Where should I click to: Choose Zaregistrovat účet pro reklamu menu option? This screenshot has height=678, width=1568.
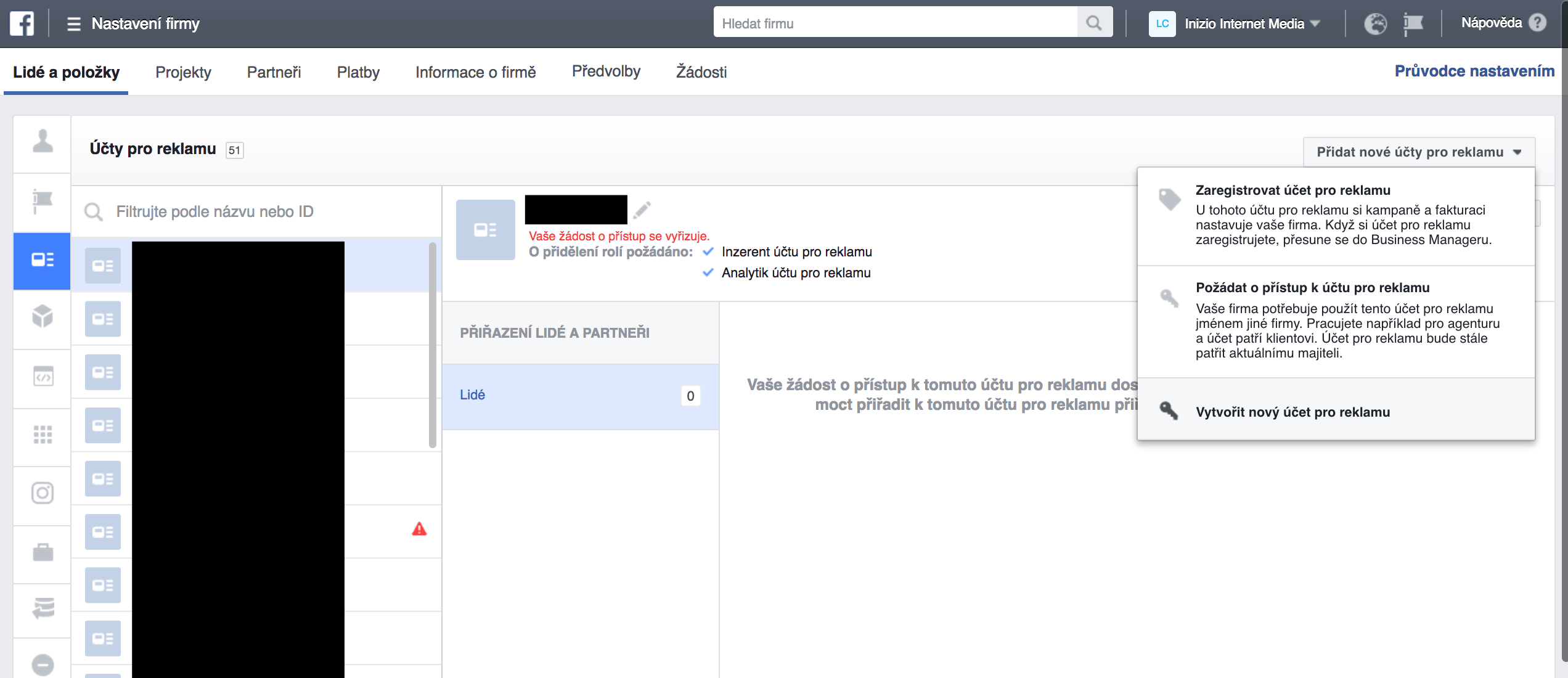1336,216
